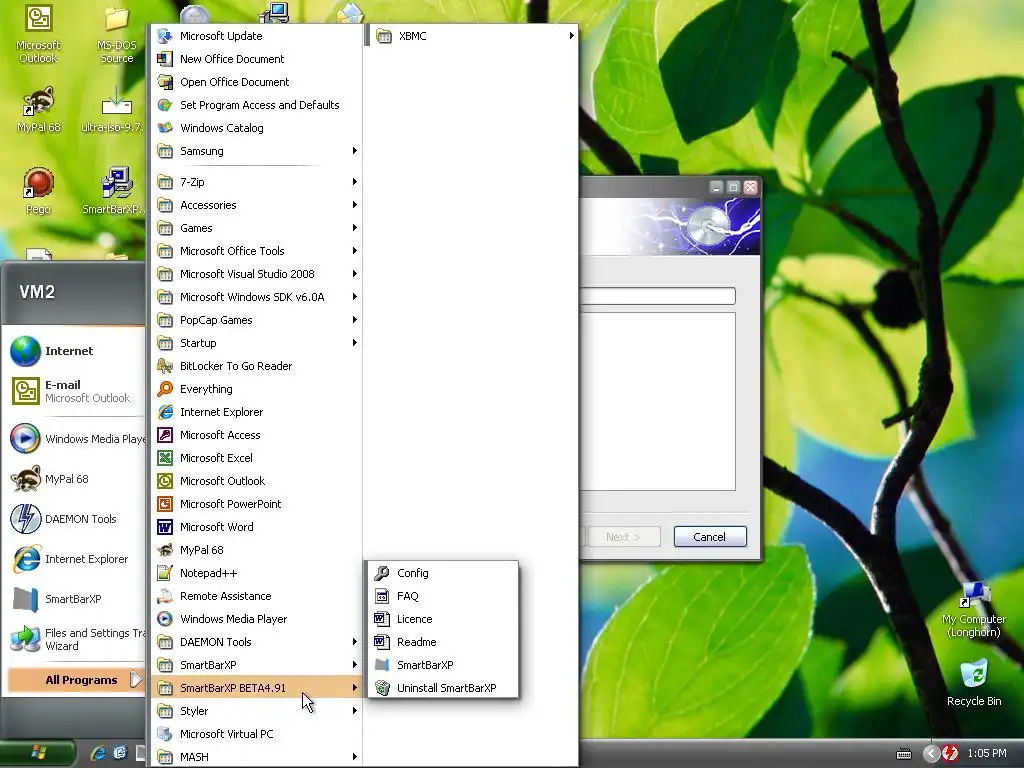This screenshot has width=1024, height=768.
Task: Expand the Startup group
Action: tap(256, 343)
